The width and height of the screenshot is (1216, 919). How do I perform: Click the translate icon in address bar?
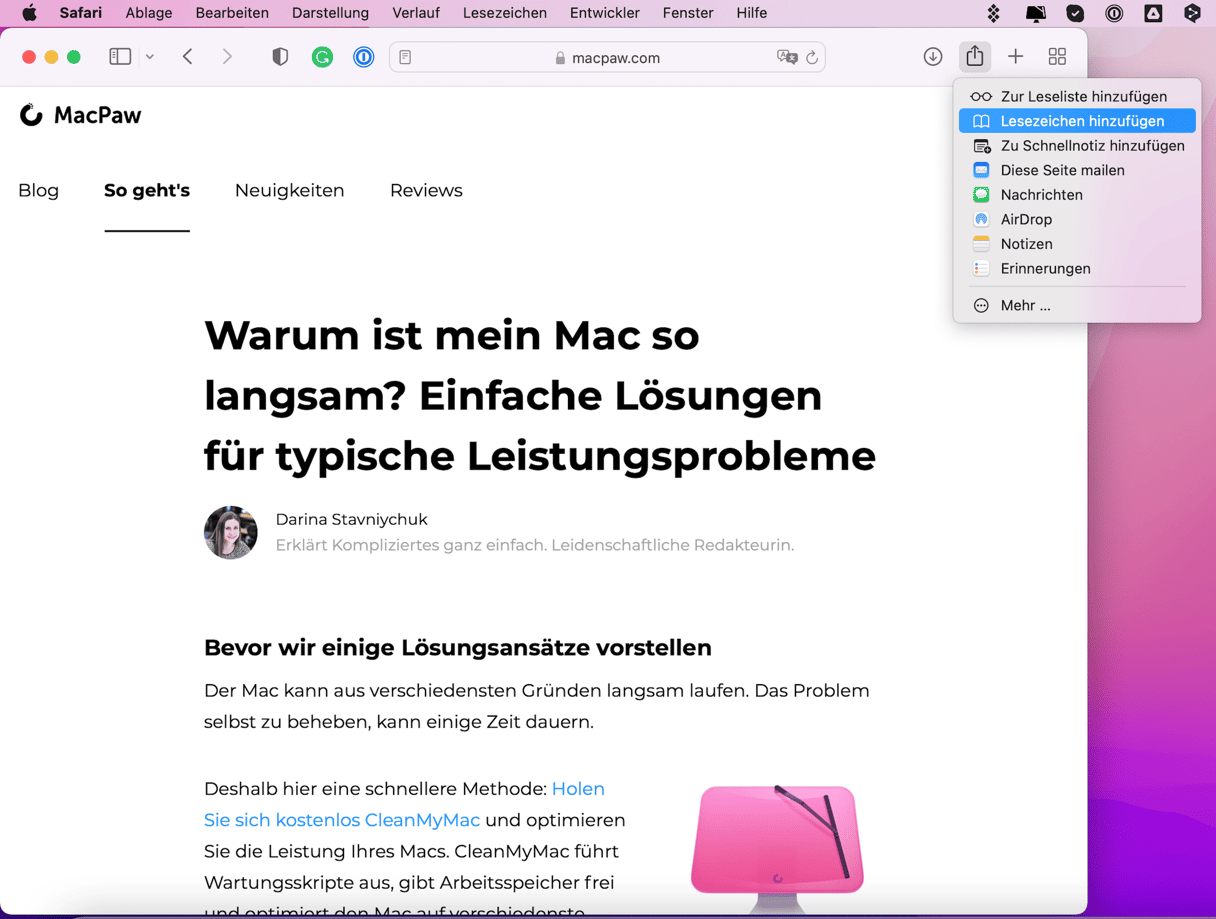click(787, 58)
